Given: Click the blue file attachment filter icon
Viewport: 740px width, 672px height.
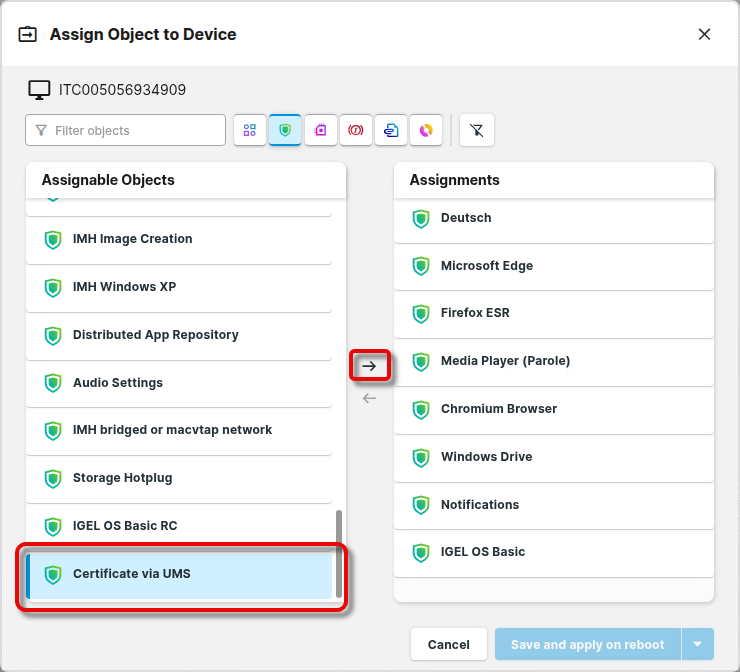Looking at the screenshot, I should 391,130.
